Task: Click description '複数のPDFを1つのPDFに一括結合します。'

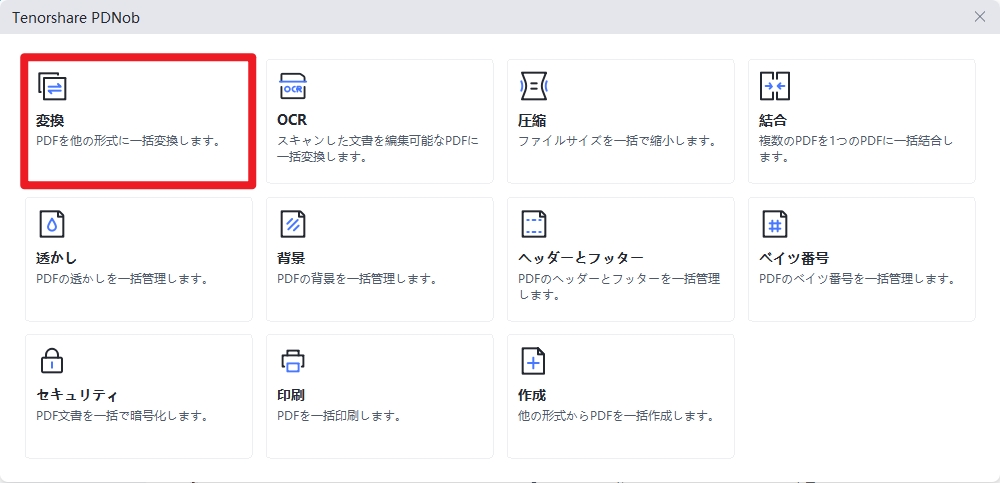Action: click(x=856, y=149)
